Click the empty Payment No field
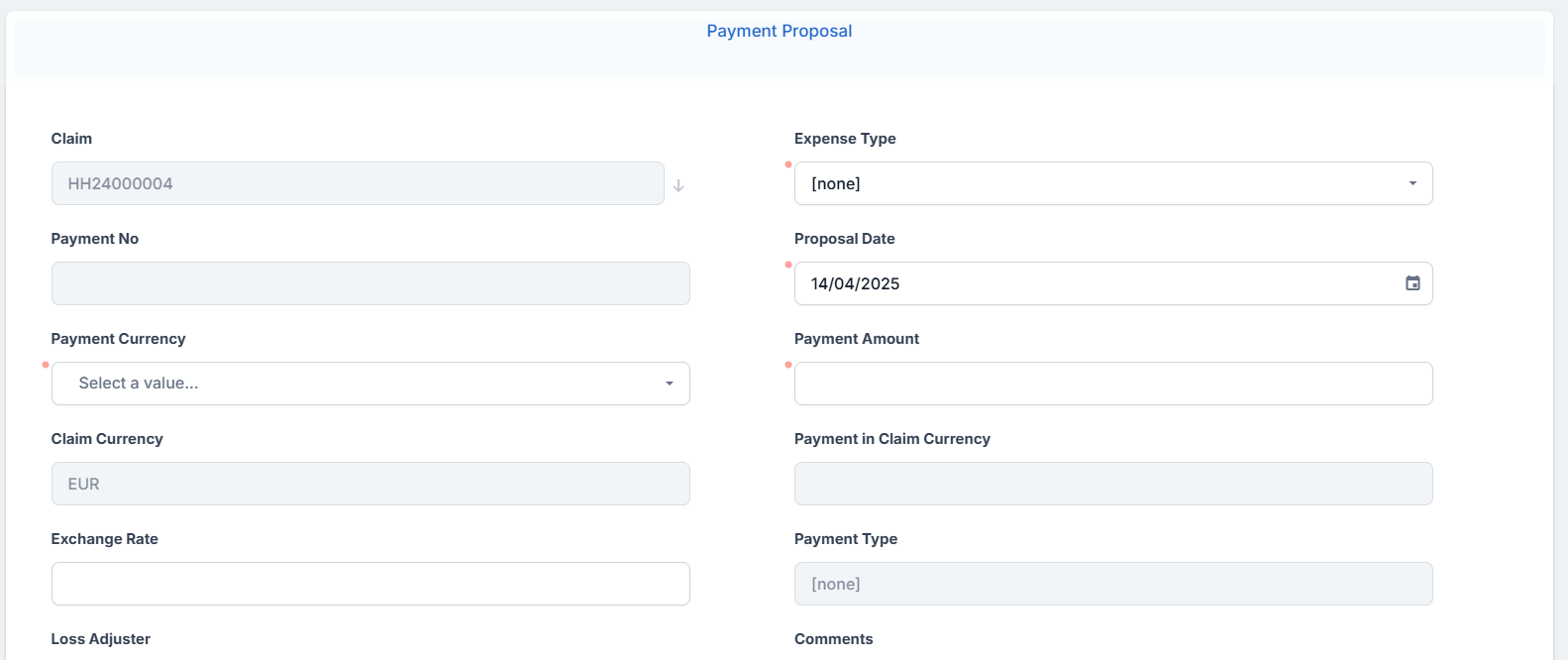This screenshot has height=660, width=1568. [x=370, y=283]
